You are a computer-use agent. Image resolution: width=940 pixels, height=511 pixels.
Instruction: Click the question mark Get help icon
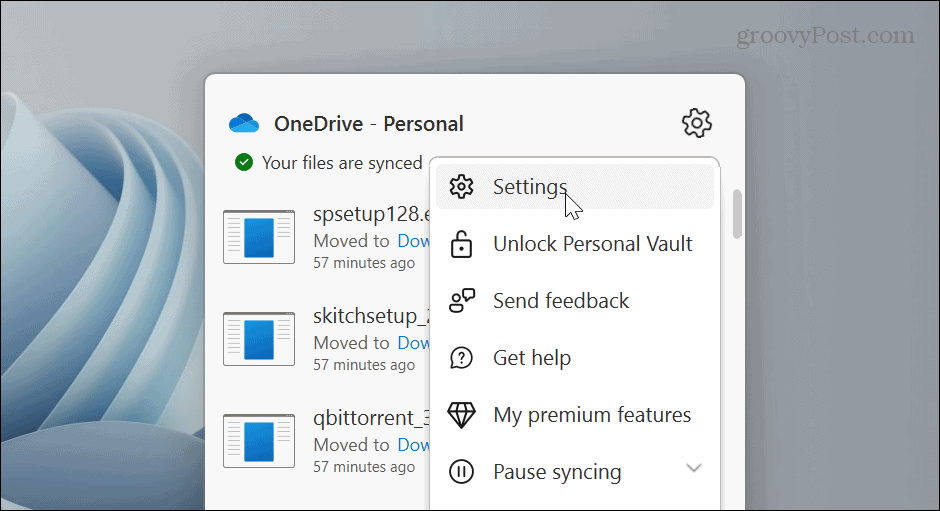(461, 358)
